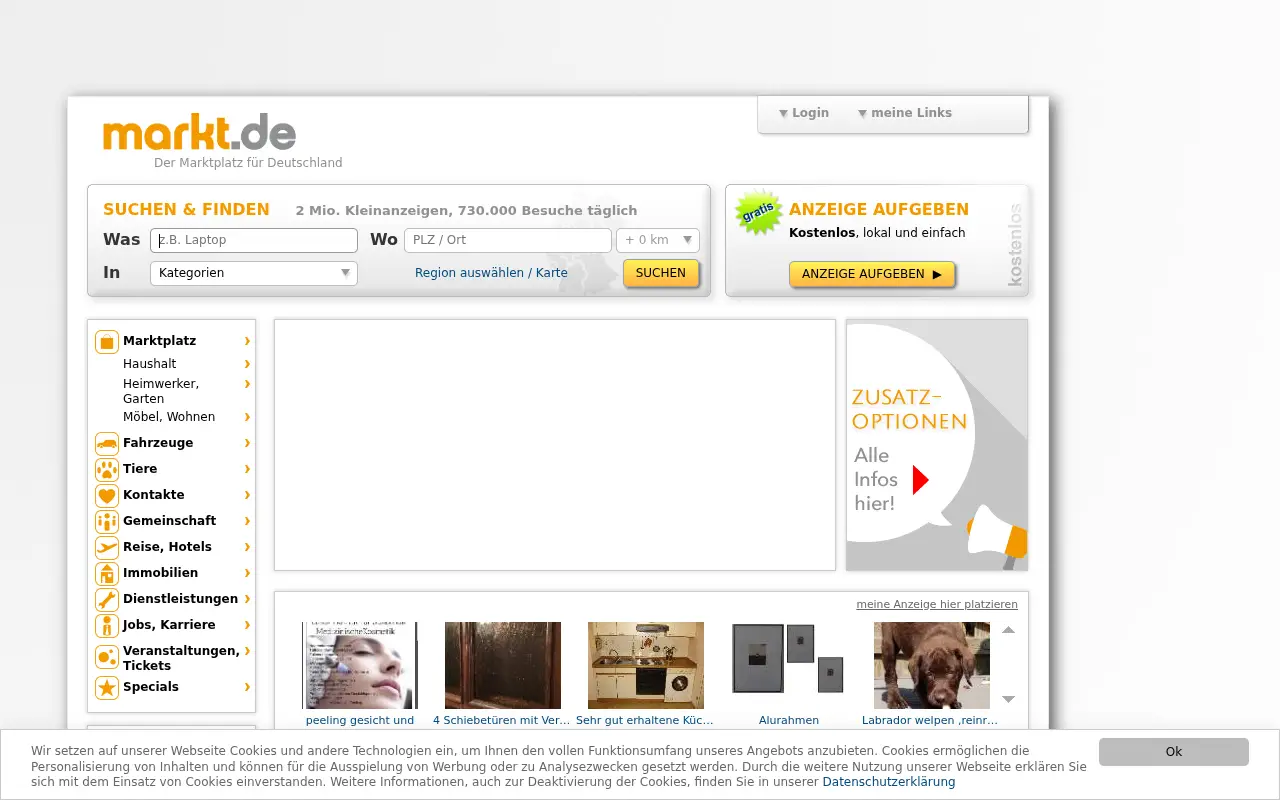The image size is (1280, 800).
Task: Click the Reise, Hotels airplane icon
Action: 107,548
